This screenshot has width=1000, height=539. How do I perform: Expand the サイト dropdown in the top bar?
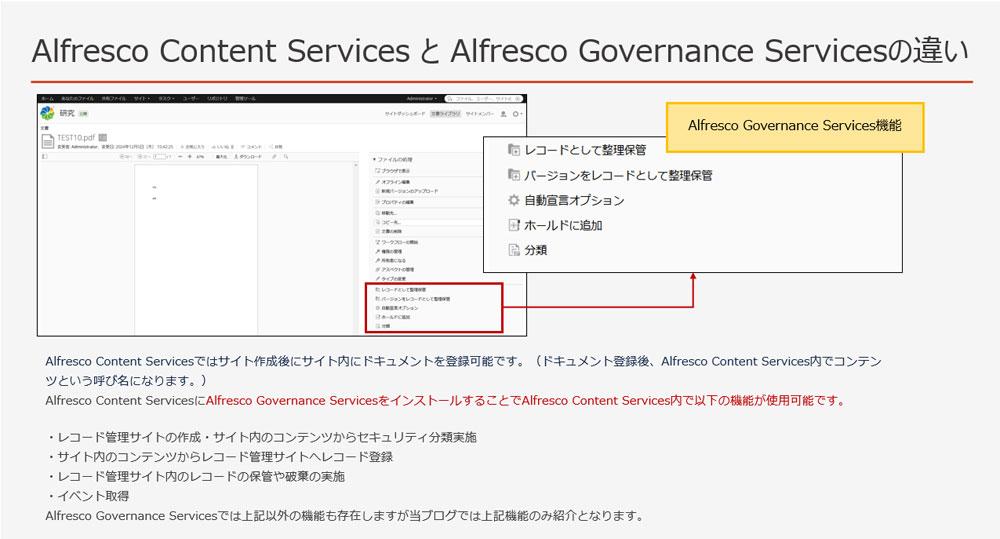pos(142,99)
